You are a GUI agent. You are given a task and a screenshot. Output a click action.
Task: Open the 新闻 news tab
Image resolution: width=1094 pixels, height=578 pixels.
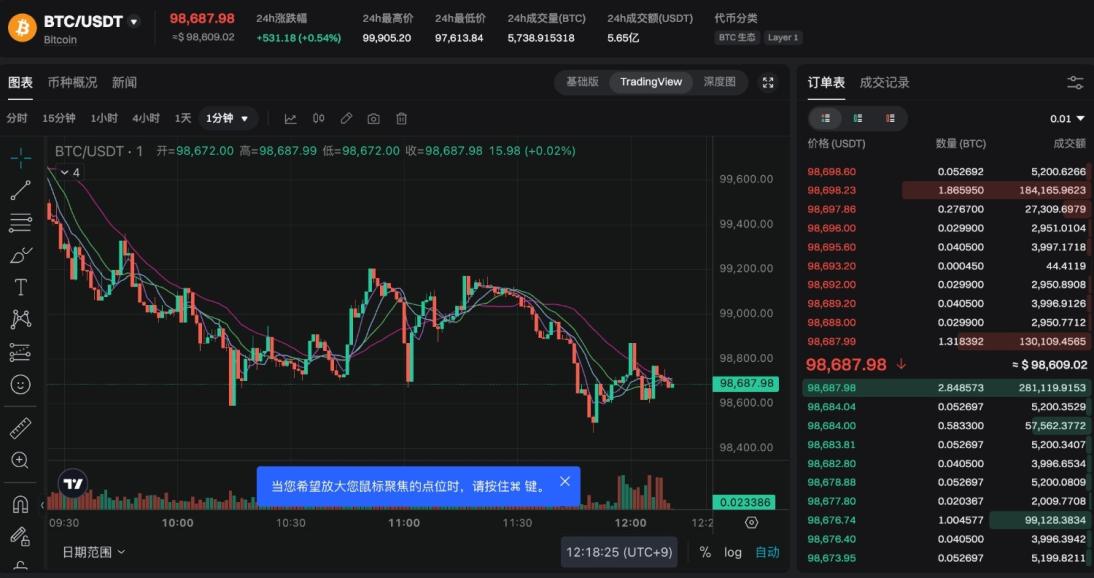(x=125, y=83)
